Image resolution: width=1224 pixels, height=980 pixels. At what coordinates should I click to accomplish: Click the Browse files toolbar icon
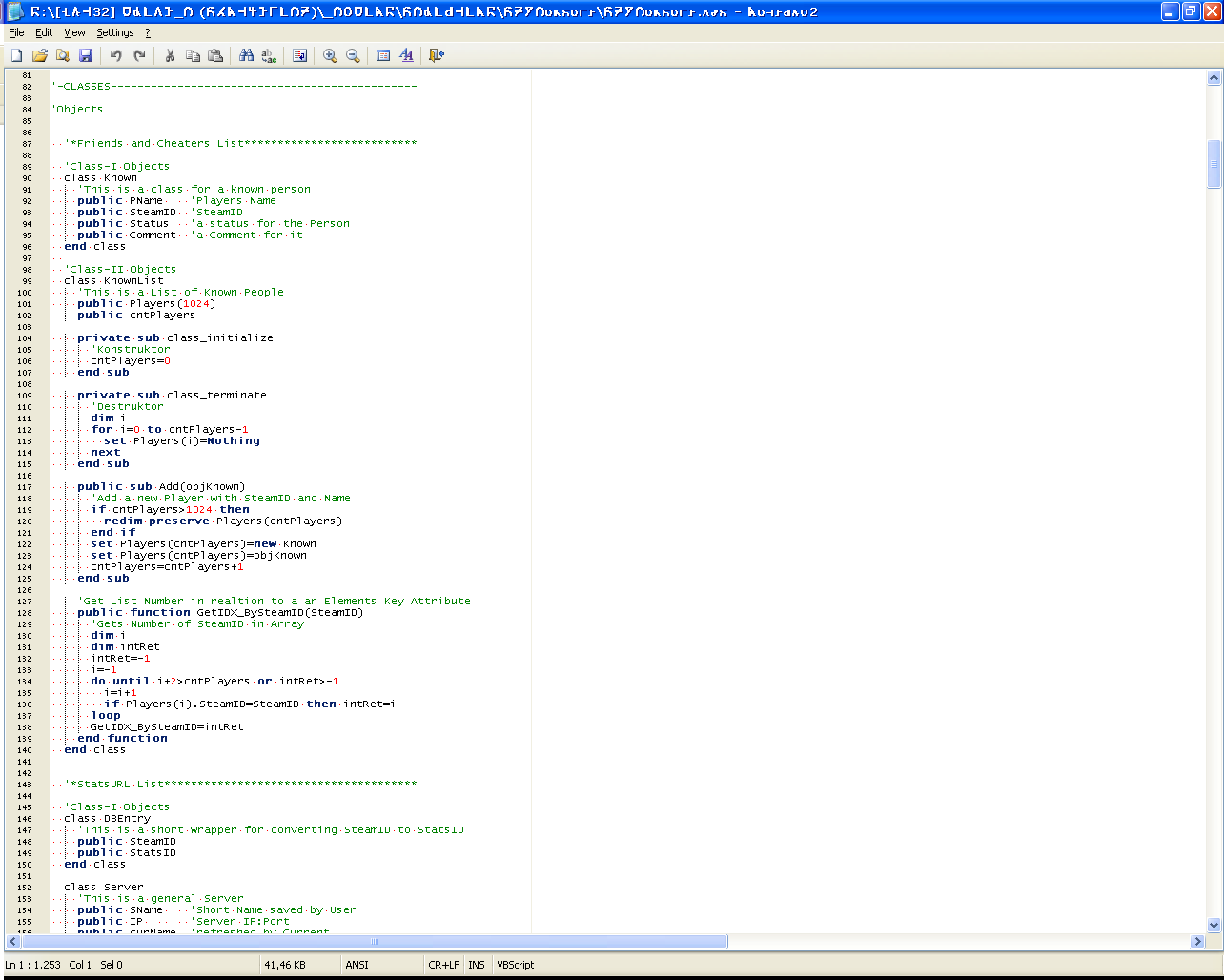pyautogui.click(x=63, y=55)
